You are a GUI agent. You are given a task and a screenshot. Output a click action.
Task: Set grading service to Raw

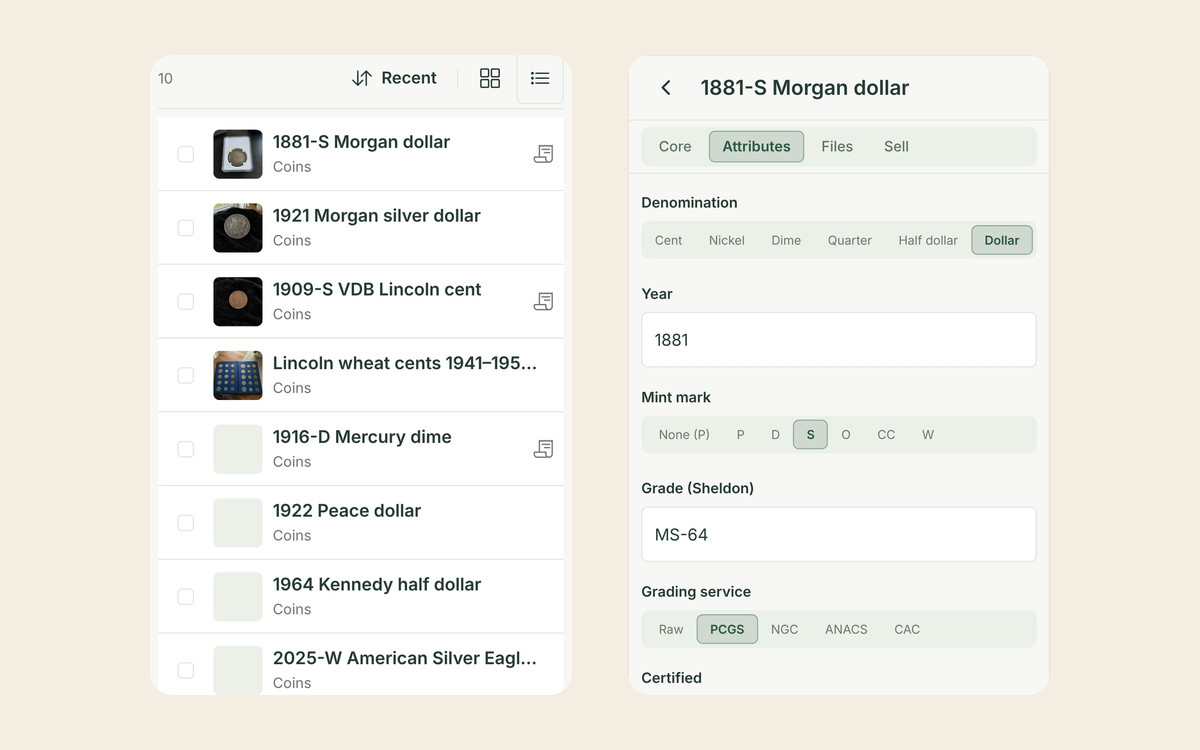[671, 629]
